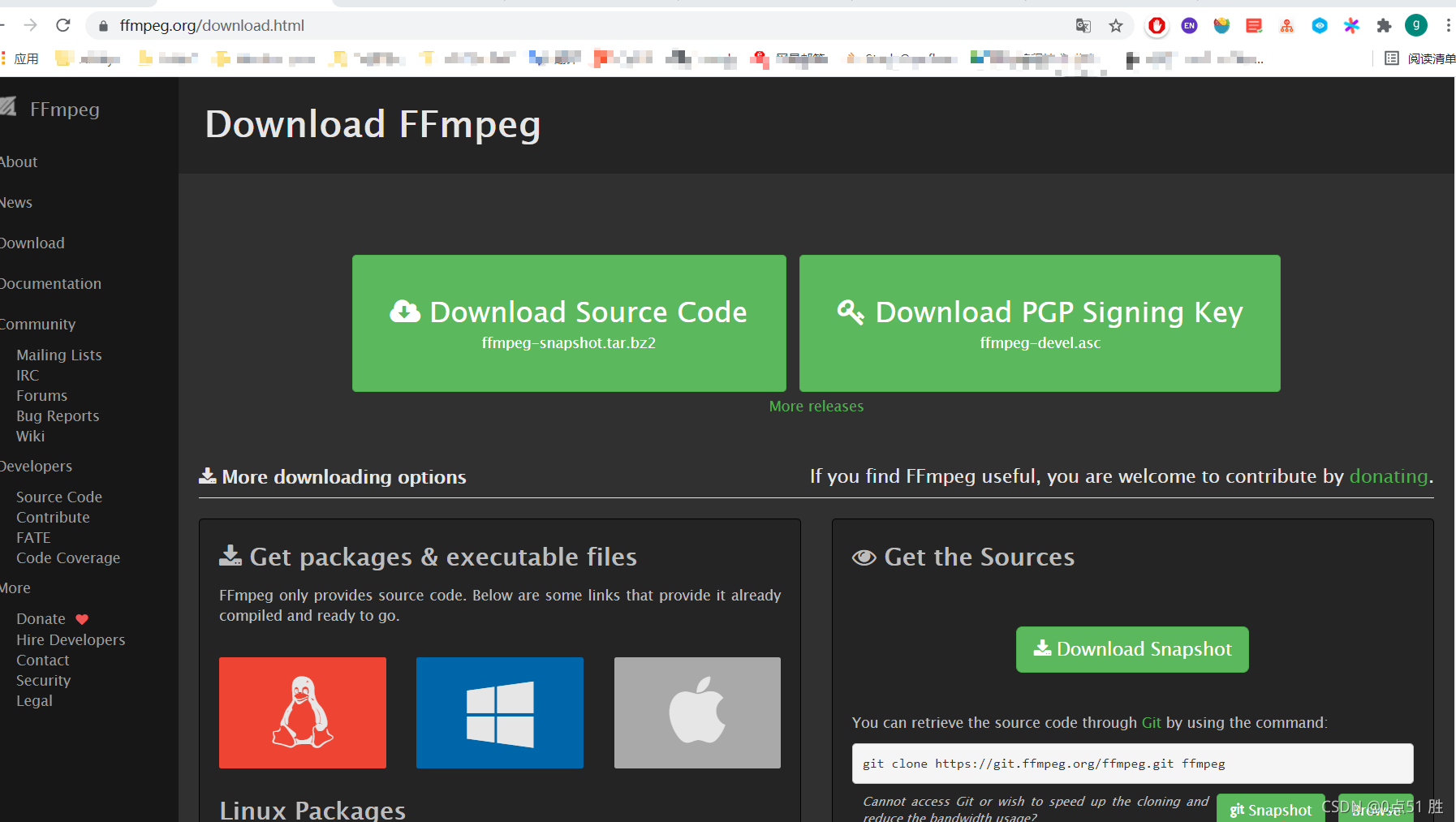Go forward with the browser arrow

coord(31,25)
